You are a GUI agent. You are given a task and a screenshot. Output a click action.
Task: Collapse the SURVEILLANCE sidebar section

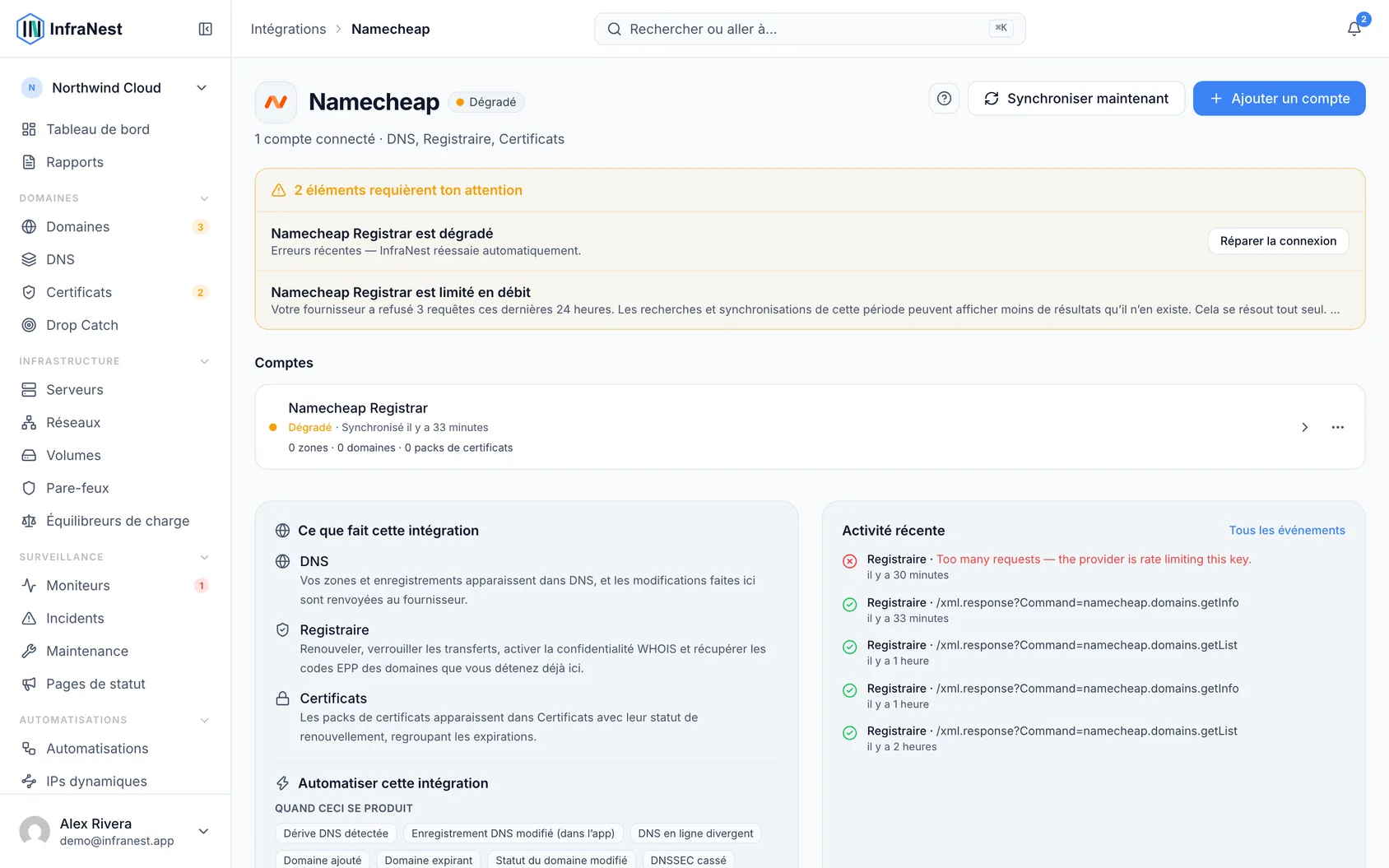205,557
